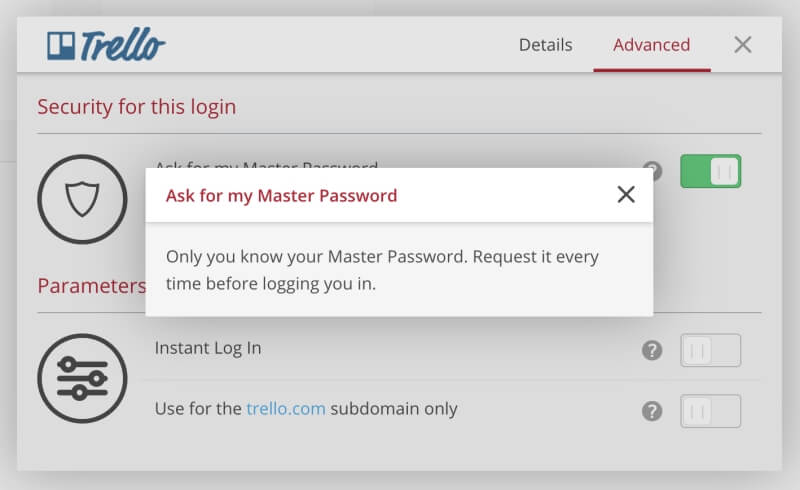
Task: Click the Parameters sliders icon
Action: click(x=82, y=378)
